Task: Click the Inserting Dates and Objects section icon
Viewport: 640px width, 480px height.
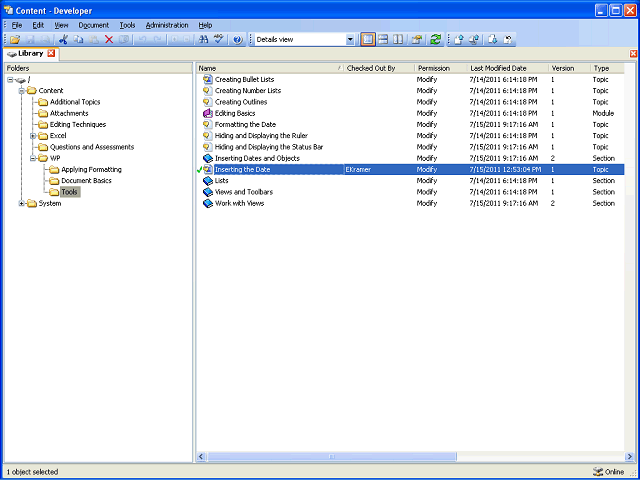Action: [208, 158]
